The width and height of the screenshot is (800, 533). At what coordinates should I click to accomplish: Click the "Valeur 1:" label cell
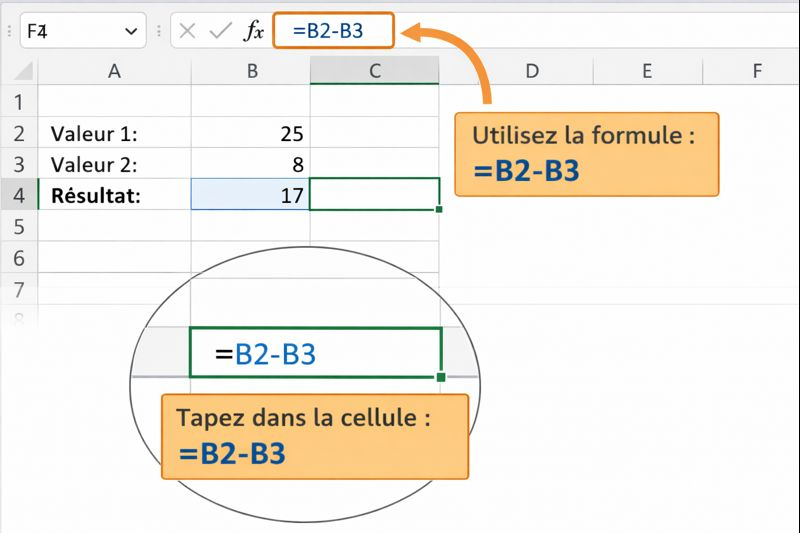[114, 133]
